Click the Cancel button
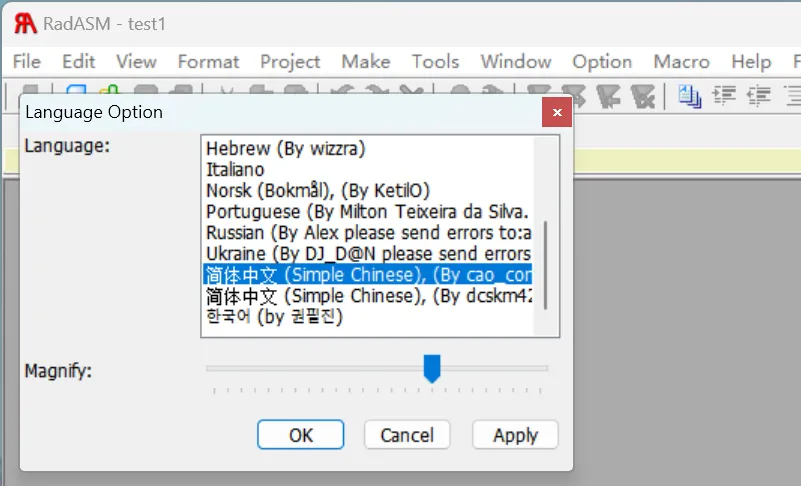This screenshot has height=486, width=801. pyautogui.click(x=407, y=435)
